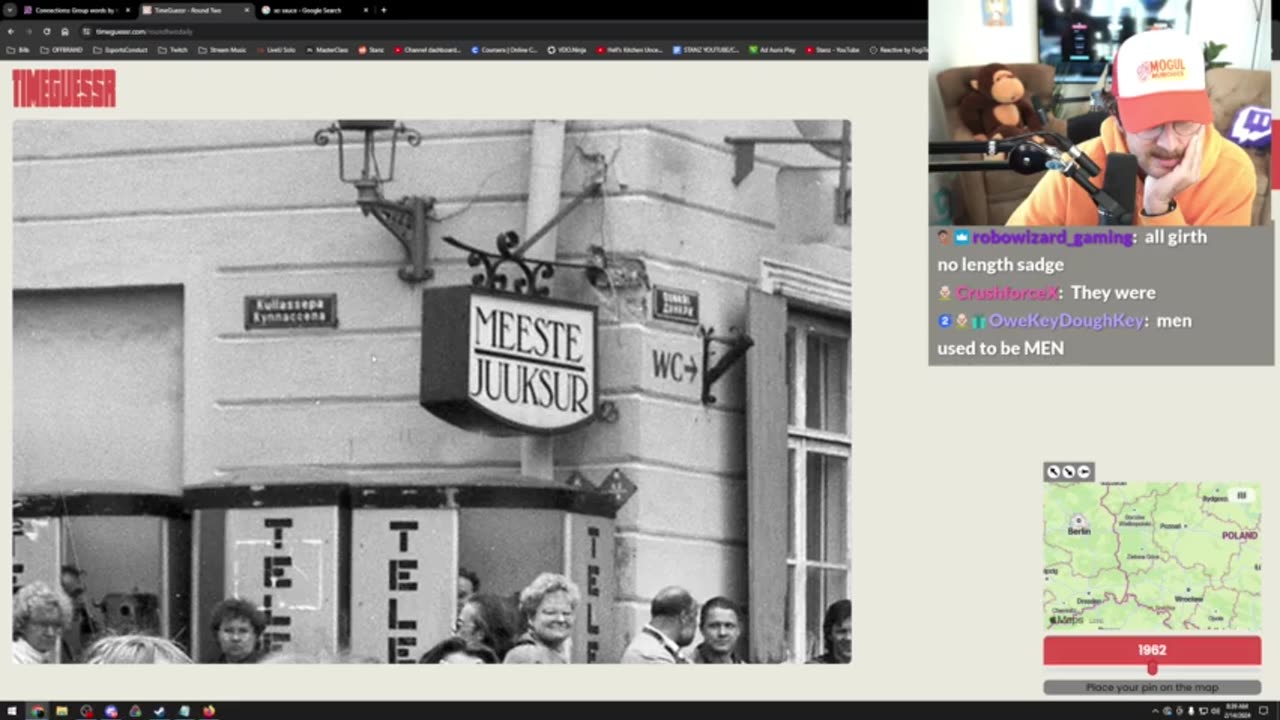Open the VDO.Ninja bookmark
Screen dimensions: 1280x720
coord(567,49)
